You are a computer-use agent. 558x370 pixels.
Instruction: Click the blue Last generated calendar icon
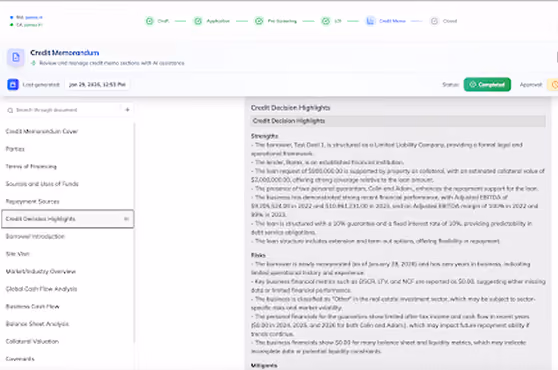[x=13, y=84]
